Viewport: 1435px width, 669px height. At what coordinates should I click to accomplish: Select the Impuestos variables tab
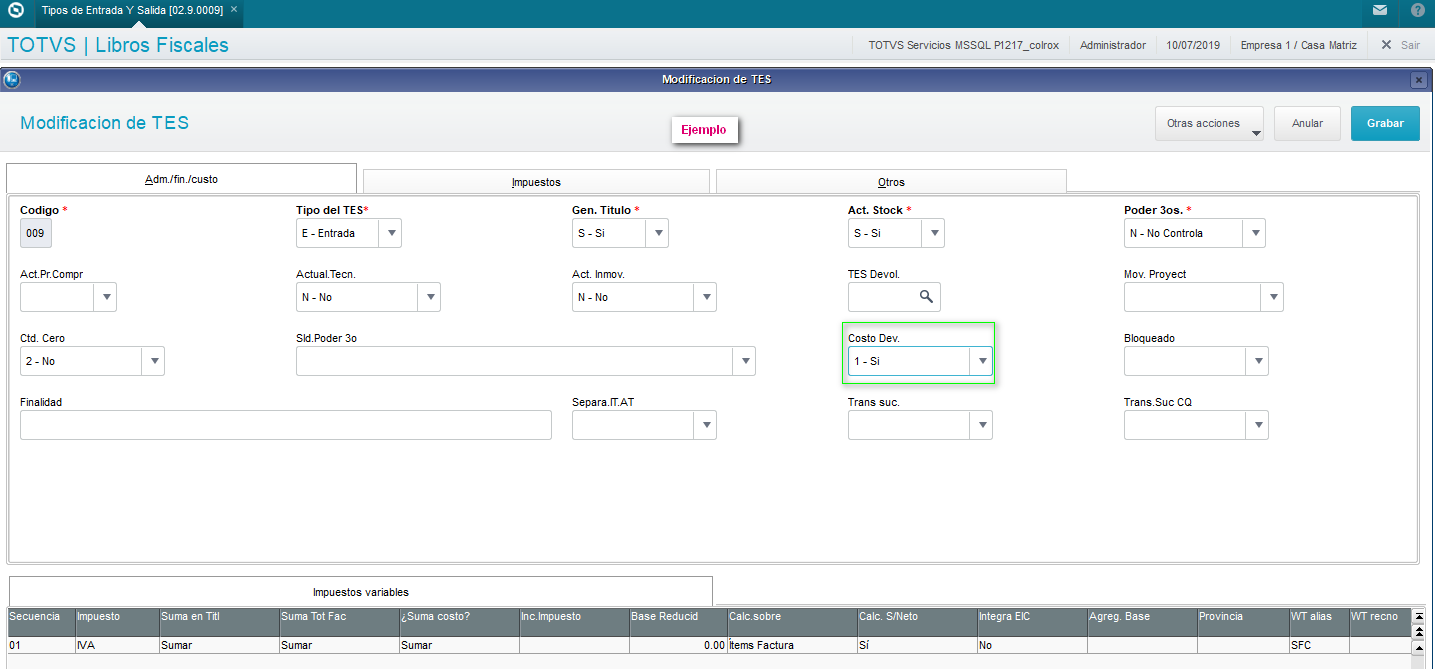[360, 591]
